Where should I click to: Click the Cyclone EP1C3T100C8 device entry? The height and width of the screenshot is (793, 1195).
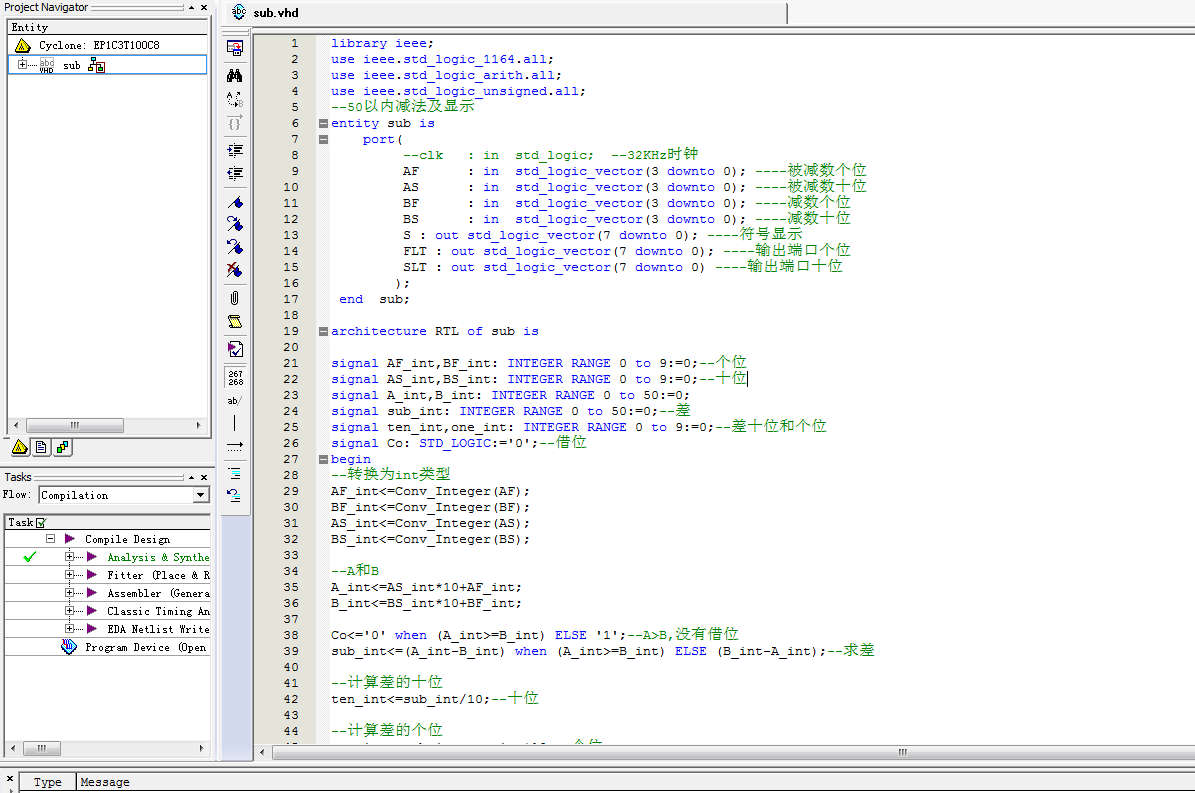[99, 45]
